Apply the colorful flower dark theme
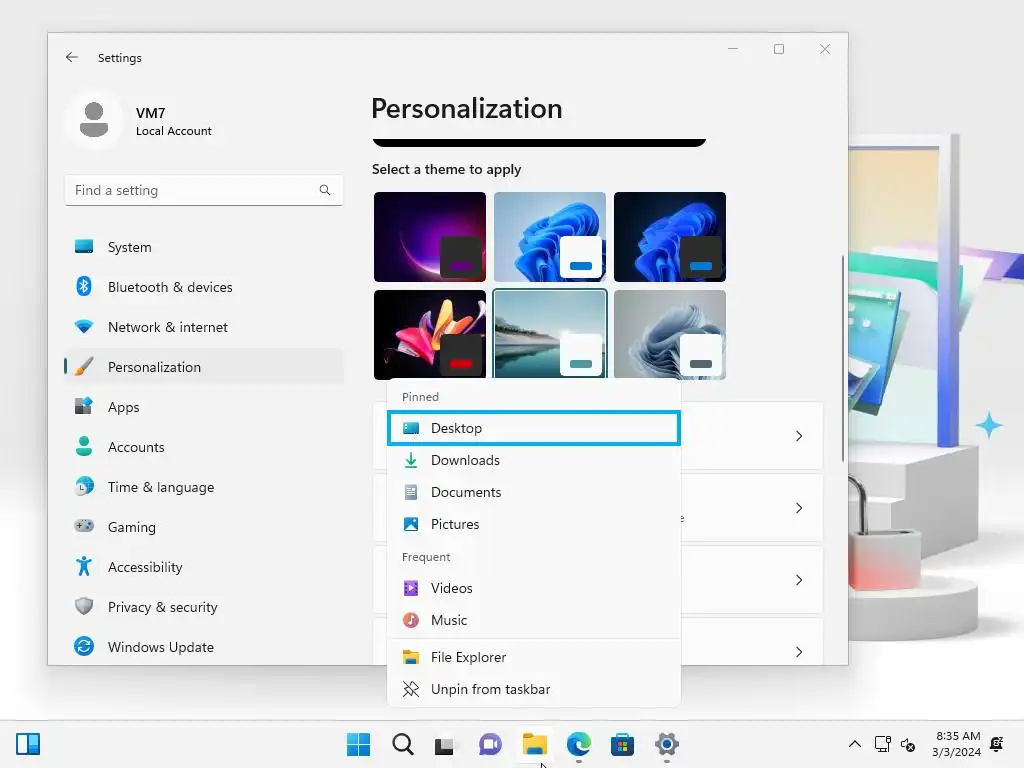The height and width of the screenshot is (768, 1024). [430, 334]
